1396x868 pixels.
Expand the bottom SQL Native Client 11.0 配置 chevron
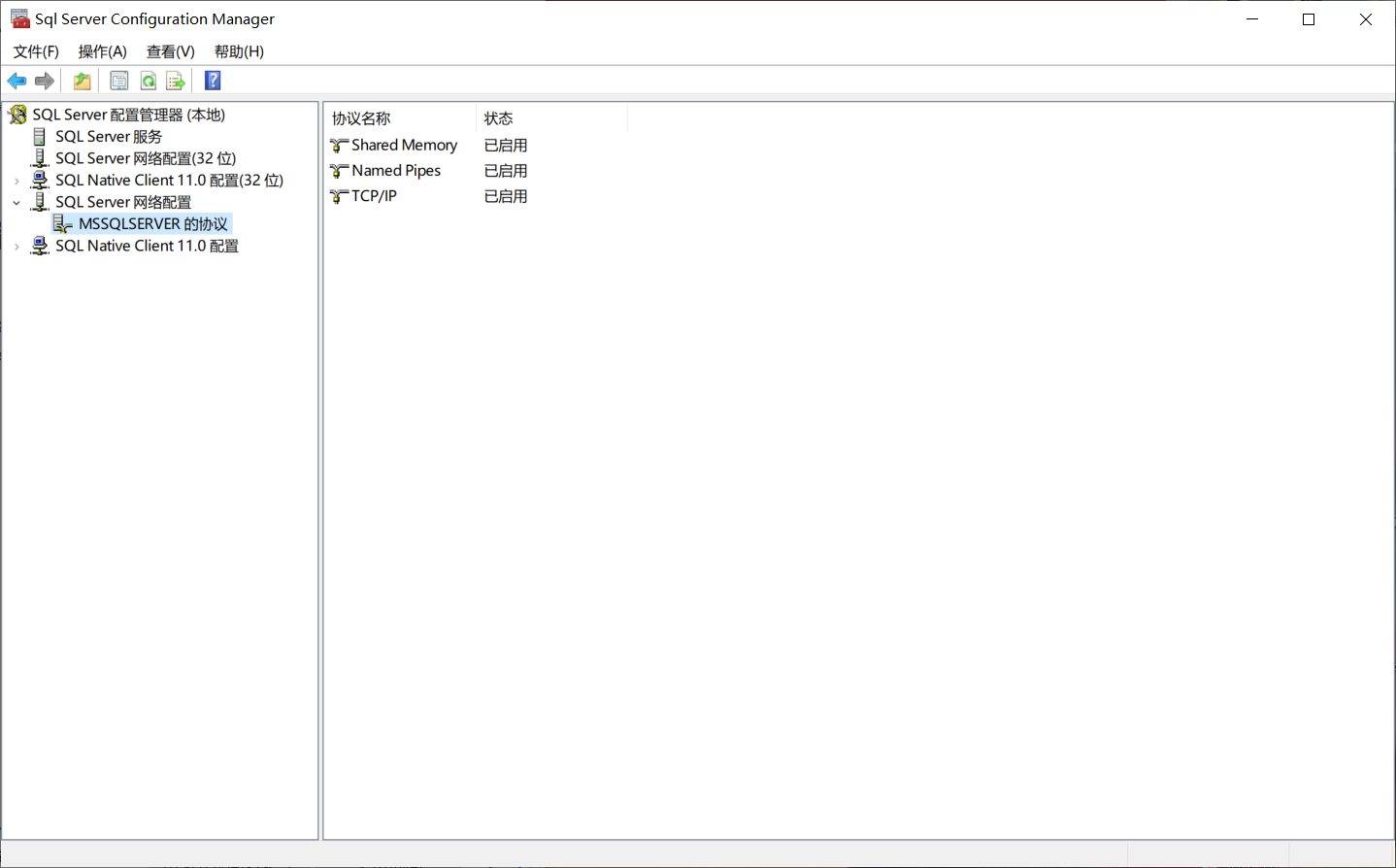tap(17, 247)
